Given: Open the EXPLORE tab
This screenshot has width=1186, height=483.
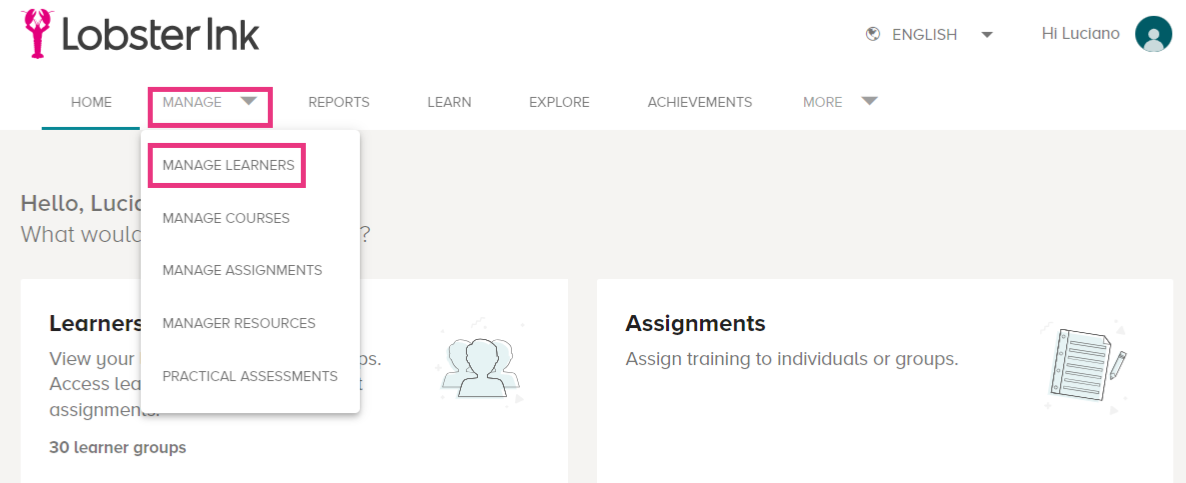Looking at the screenshot, I should tap(559, 102).
